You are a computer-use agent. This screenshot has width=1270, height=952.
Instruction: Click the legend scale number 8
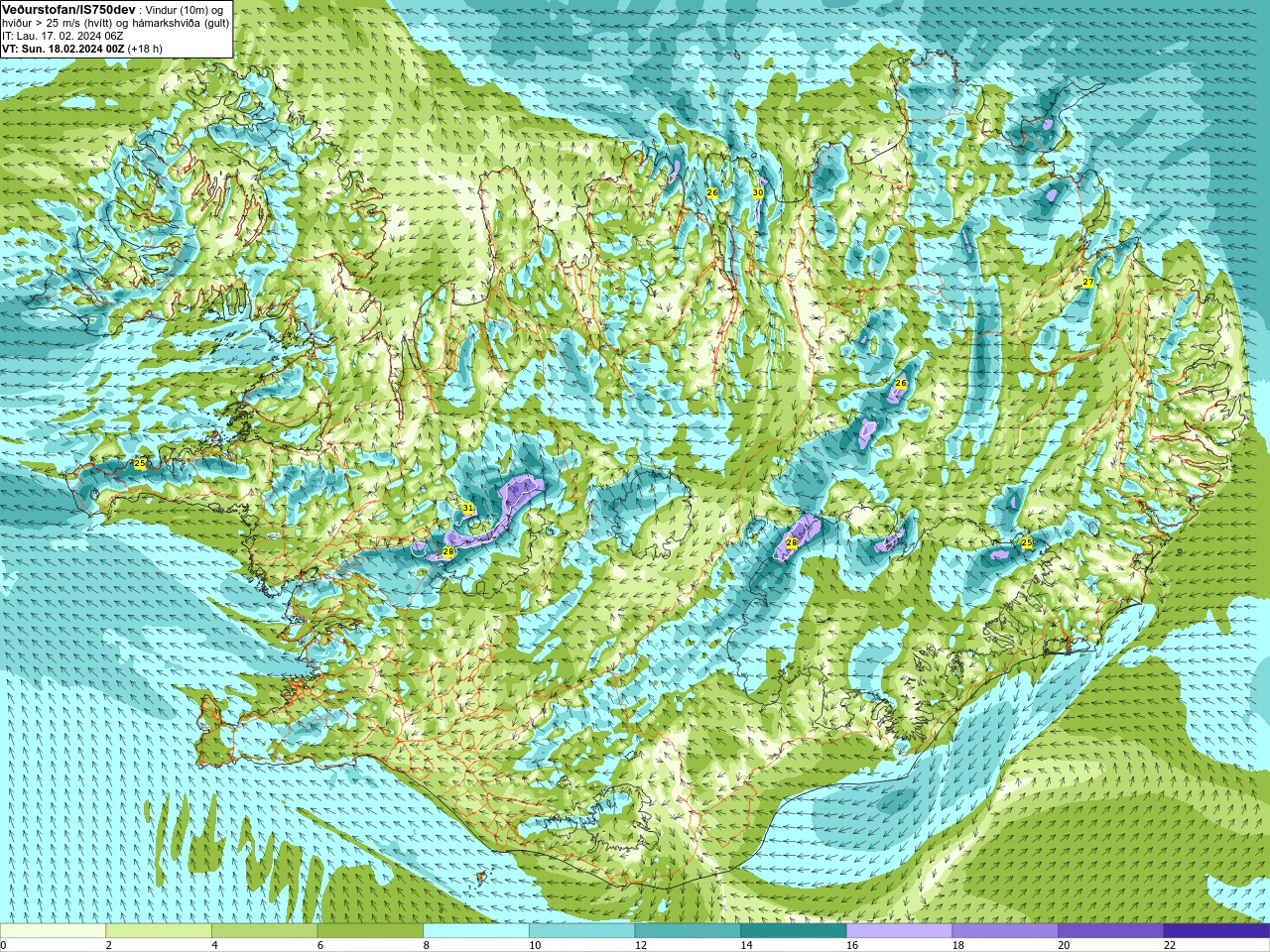(426, 945)
